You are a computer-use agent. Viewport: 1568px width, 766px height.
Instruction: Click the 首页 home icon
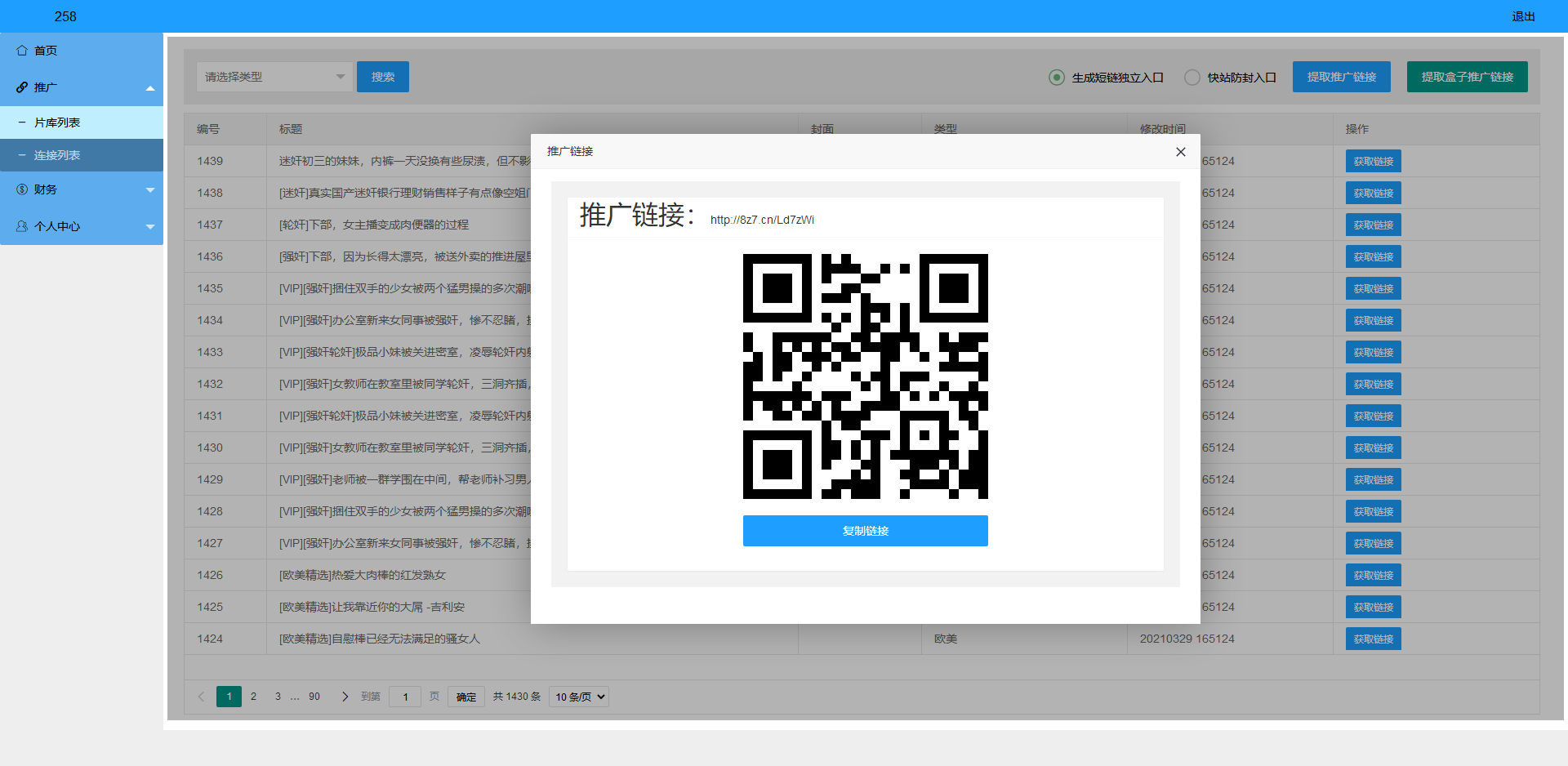point(22,51)
